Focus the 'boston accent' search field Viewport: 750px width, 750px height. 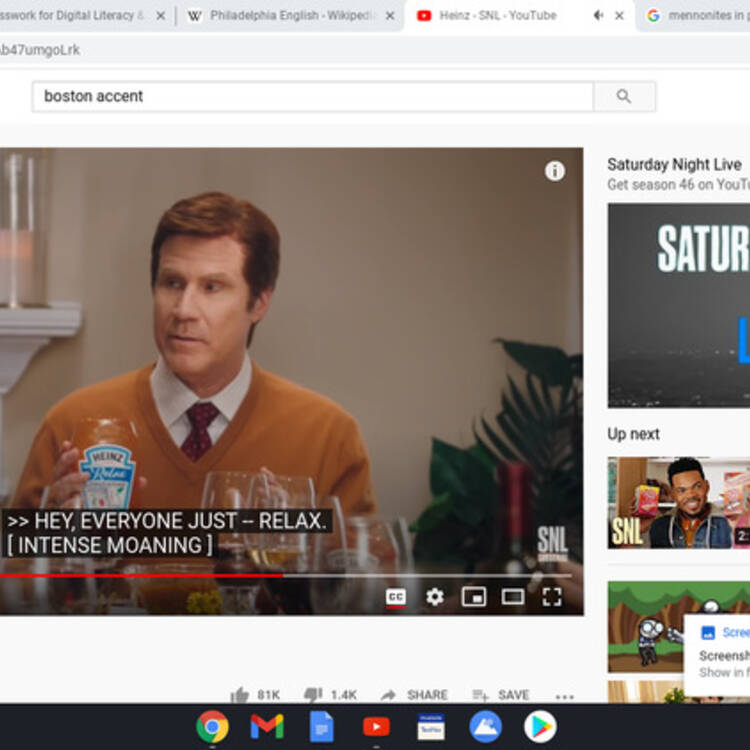point(313,97)
